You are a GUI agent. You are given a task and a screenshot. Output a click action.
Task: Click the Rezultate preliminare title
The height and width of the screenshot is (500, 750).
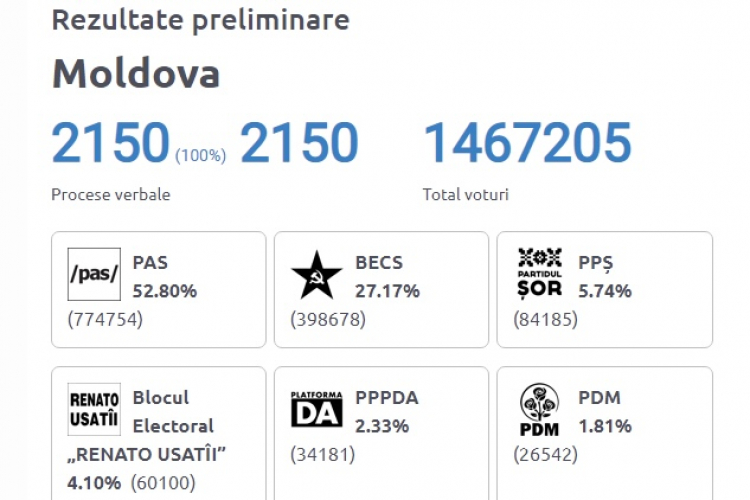[x=200, y=20]
